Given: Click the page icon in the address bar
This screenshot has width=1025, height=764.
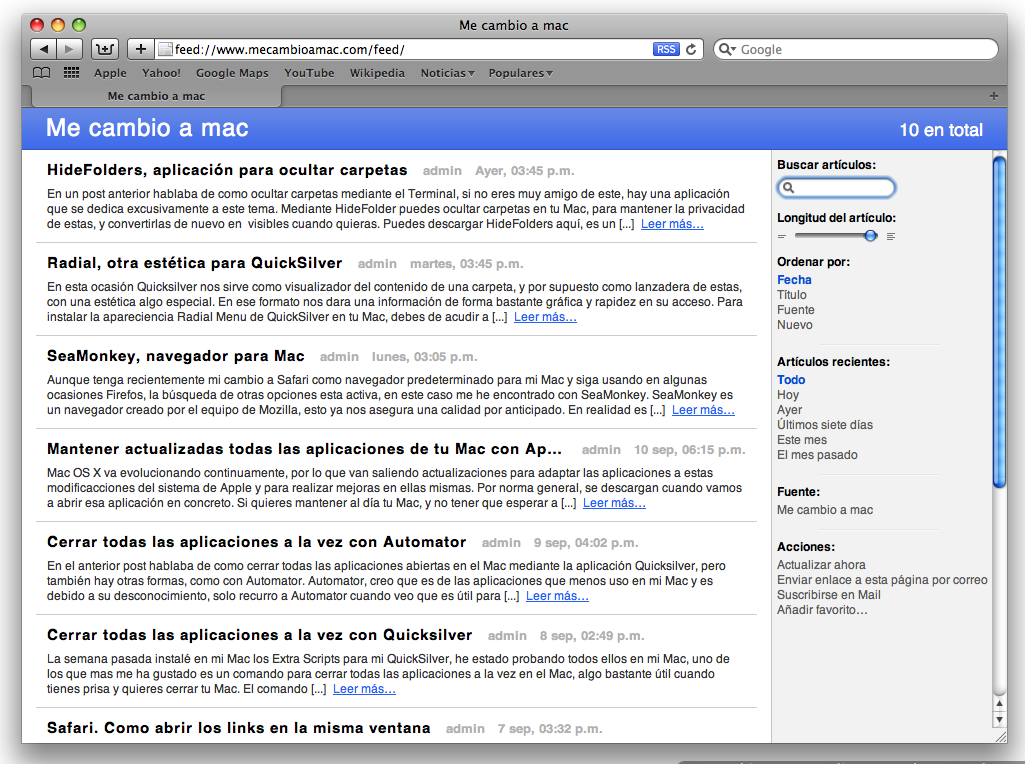Looking at the screenshot, I should tap(165, 49).
